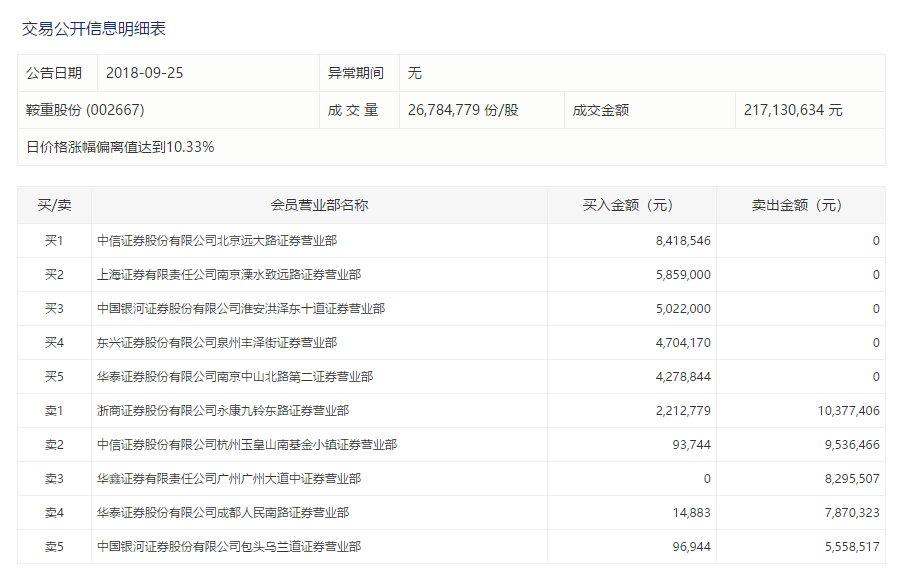Click the 无 value beside 异常期间
Image resolution: width=904 pixels, height=578 pixels.
coord(415,73)
